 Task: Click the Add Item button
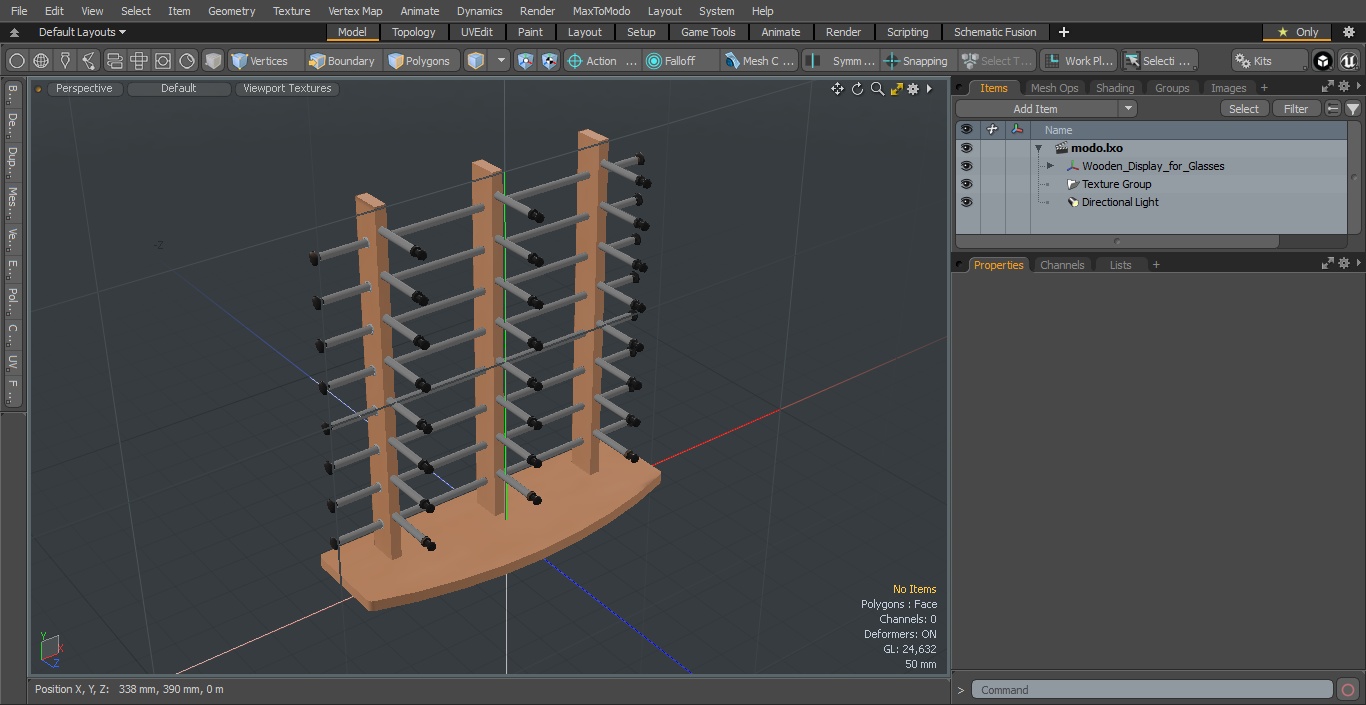pos(1036,109)
